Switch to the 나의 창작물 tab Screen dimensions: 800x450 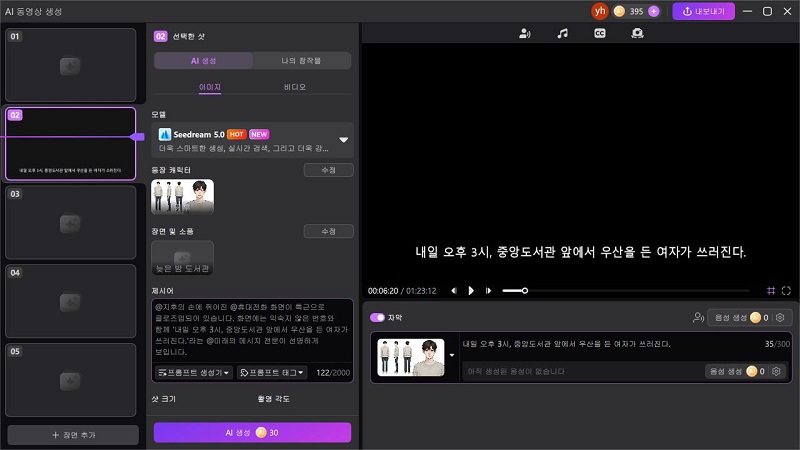301,61
